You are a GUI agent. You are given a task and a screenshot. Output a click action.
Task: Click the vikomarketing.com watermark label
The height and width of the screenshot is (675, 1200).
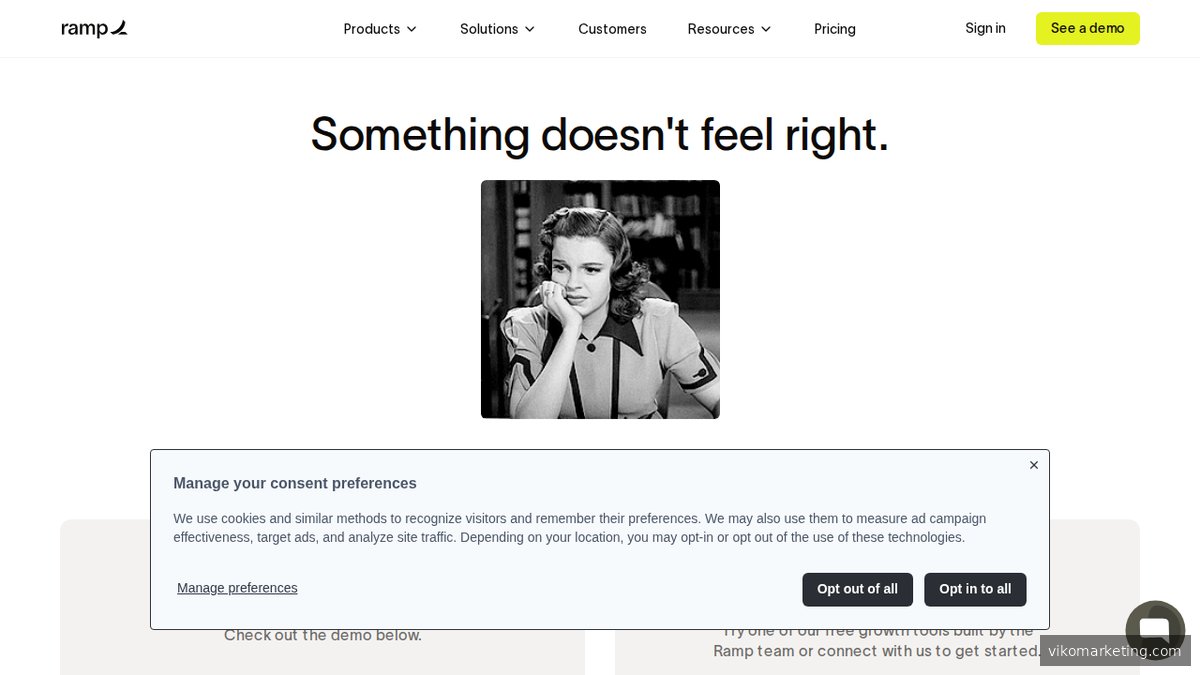tap(1114, 651)
